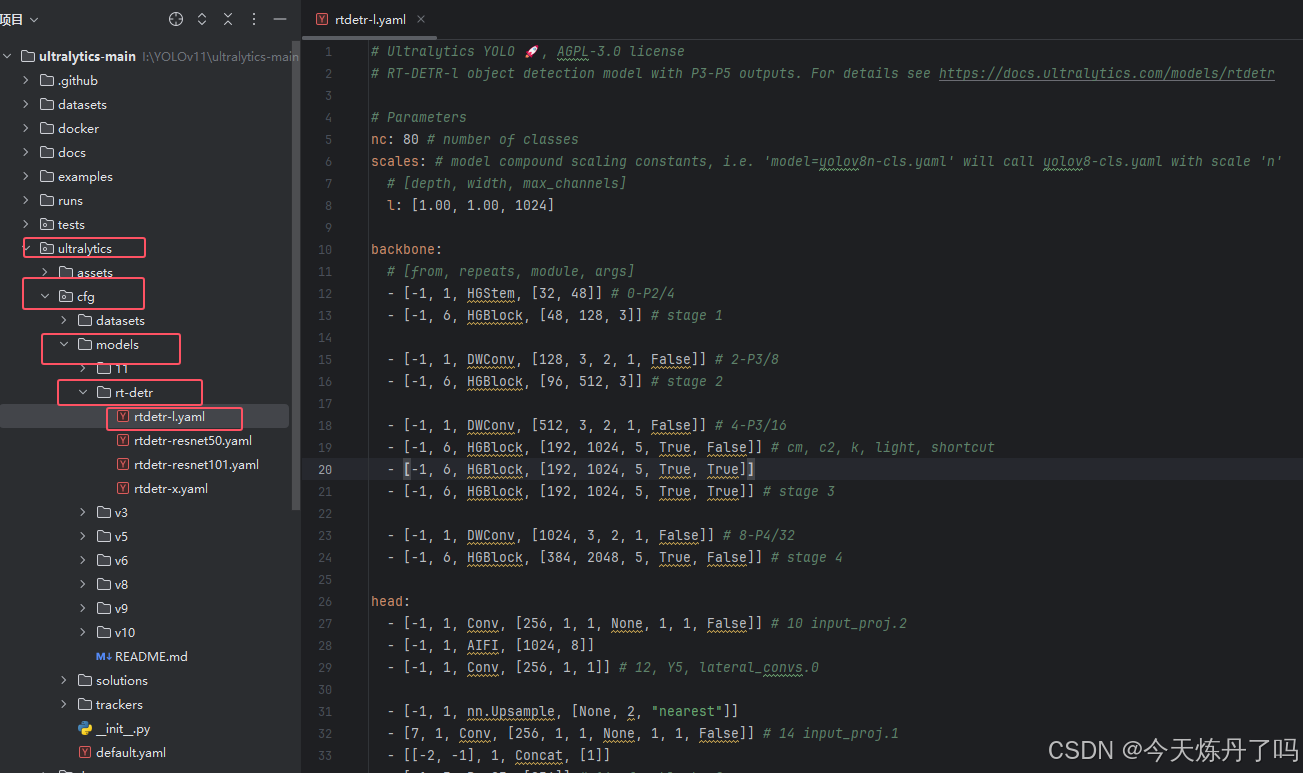Collapse the ultralytics-main root folder
Viewport: 1303px width, 773px height.
click(x=8, y=56)
